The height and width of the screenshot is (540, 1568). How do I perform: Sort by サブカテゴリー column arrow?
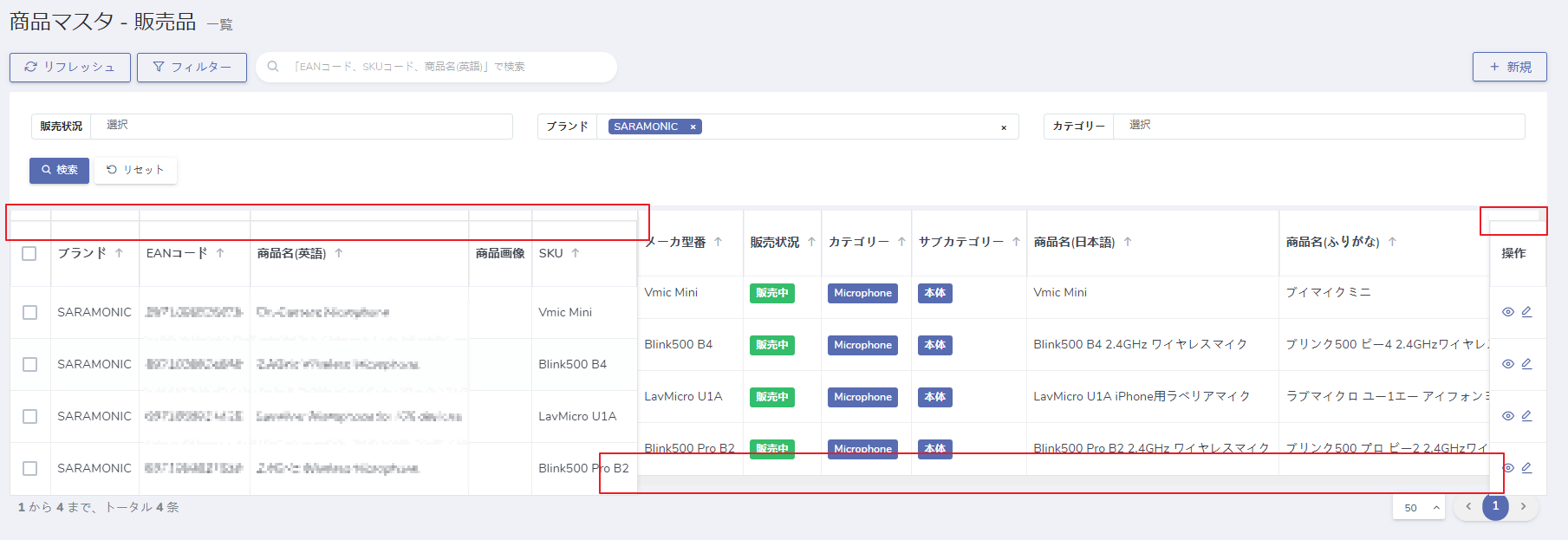(1016, 242)
